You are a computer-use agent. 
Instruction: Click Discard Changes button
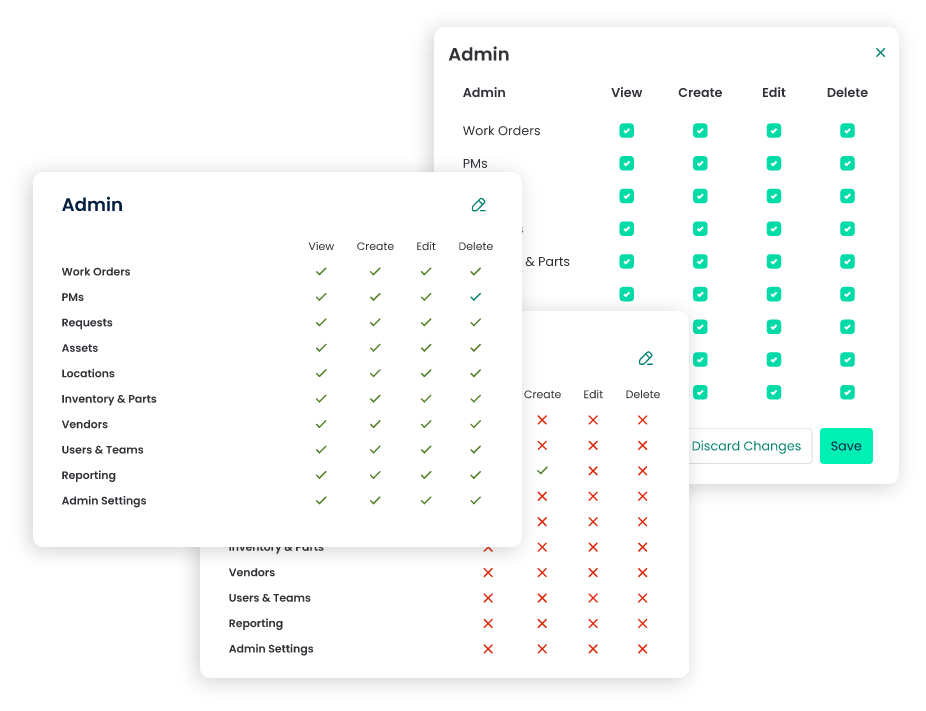[x=746, y=446]
